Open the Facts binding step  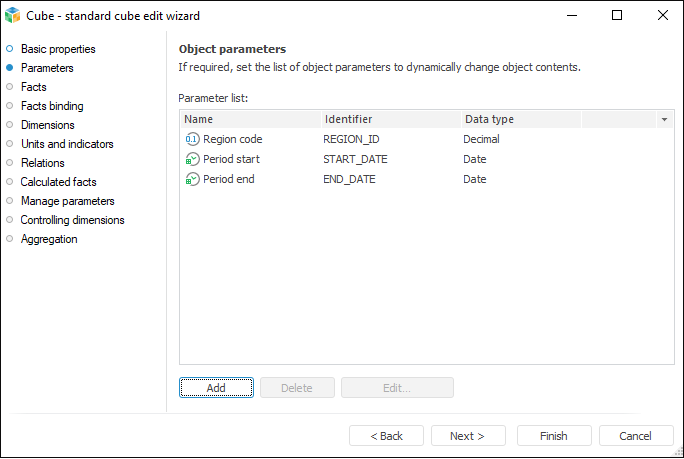52,106
